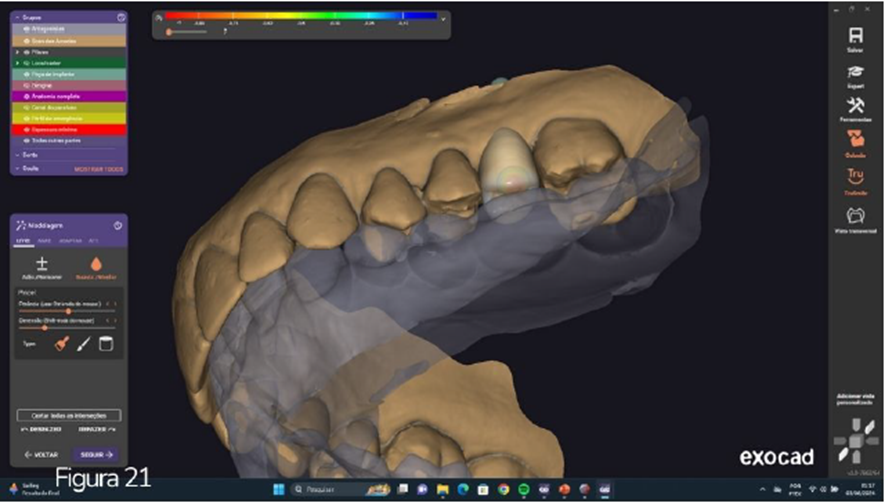Choose the orange wide brush type
This screenshot has height=503, width=885.
coord(60,343)
